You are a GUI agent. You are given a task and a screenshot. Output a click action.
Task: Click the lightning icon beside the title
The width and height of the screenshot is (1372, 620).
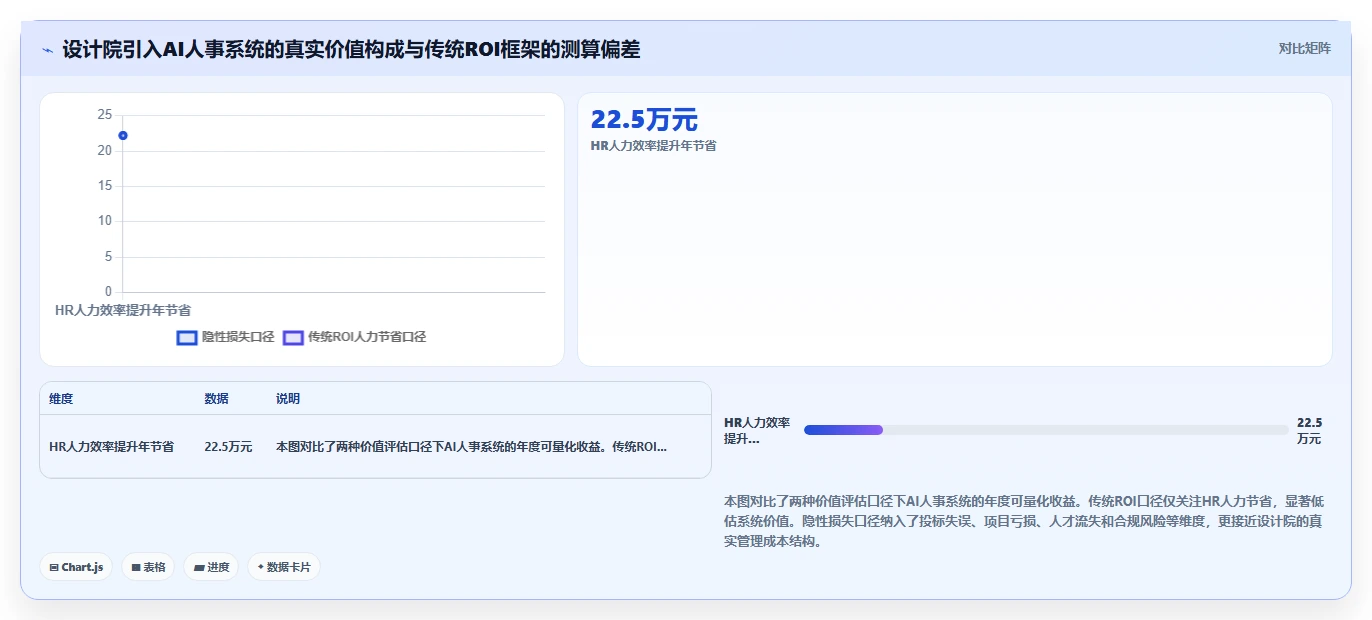click(47, 49)
